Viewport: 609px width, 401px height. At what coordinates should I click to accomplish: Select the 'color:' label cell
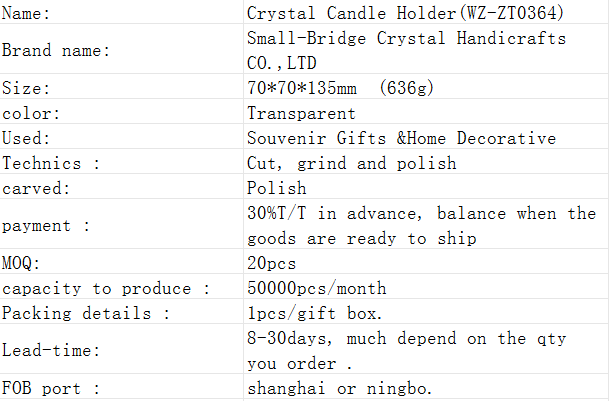122,112
